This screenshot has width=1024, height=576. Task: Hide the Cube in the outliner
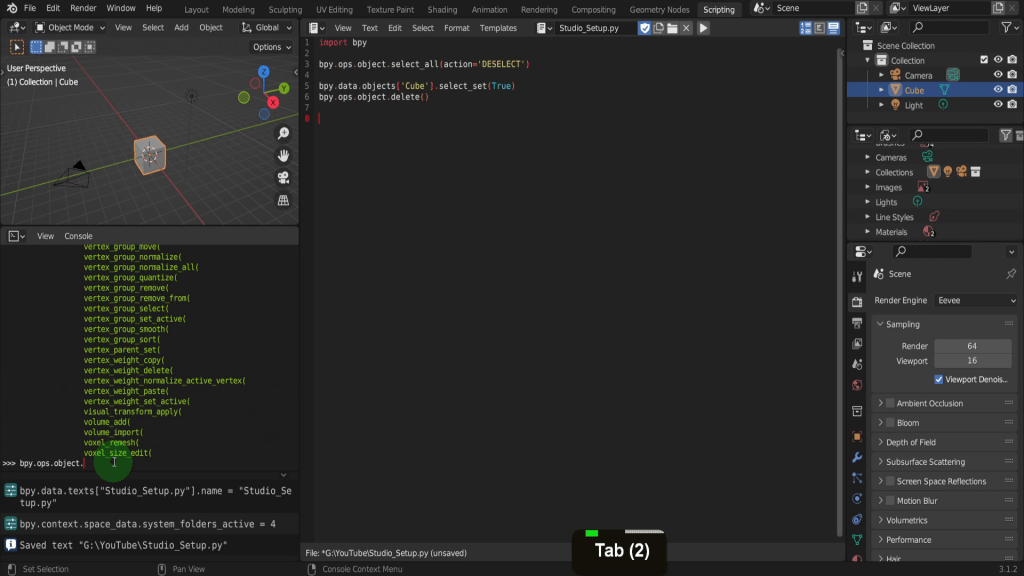998,90
